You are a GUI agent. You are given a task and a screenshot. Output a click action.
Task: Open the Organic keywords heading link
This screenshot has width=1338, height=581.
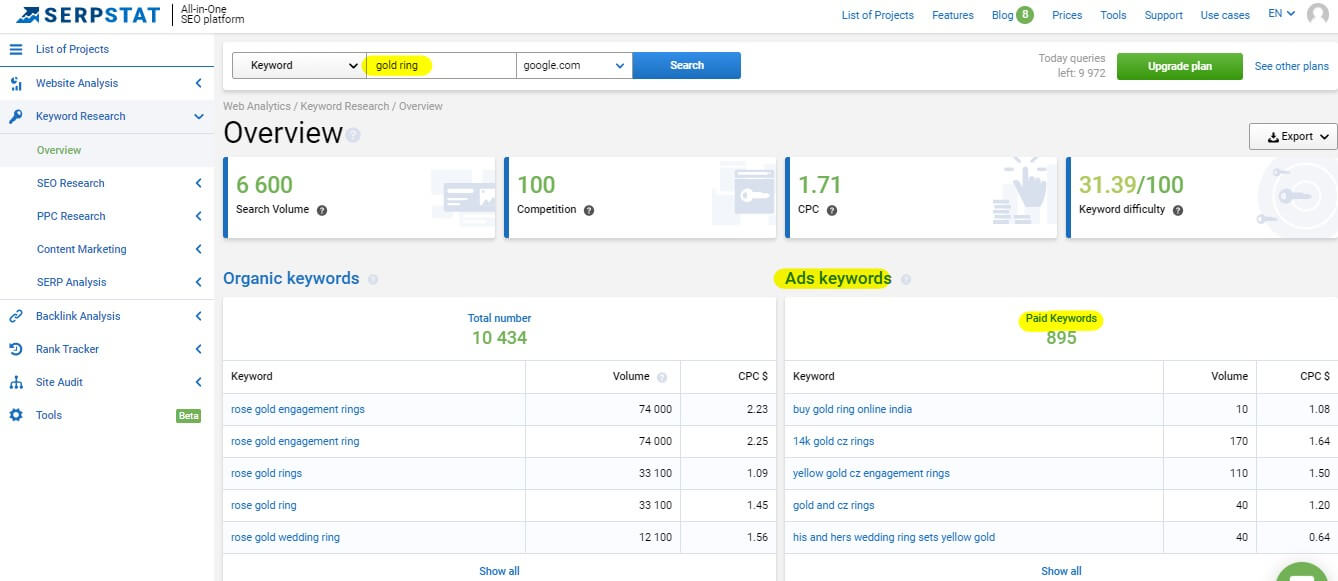291,279
